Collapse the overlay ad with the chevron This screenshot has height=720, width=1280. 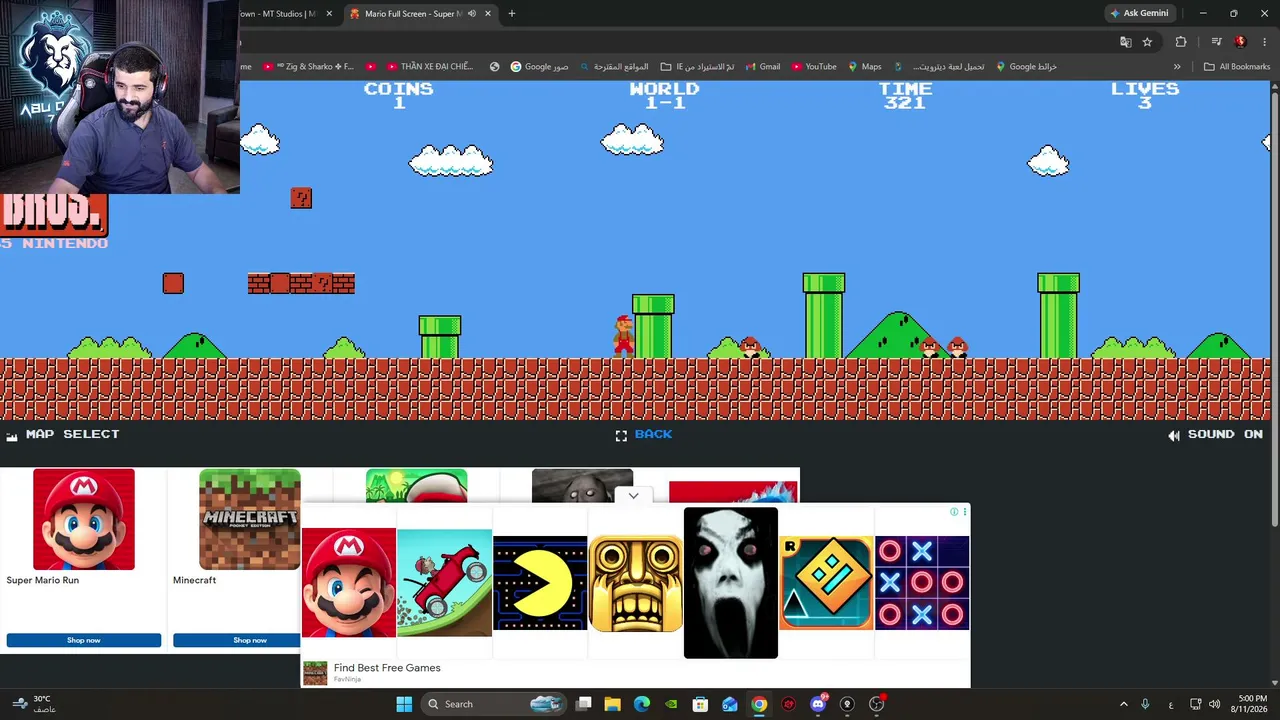tap(633, 496)
